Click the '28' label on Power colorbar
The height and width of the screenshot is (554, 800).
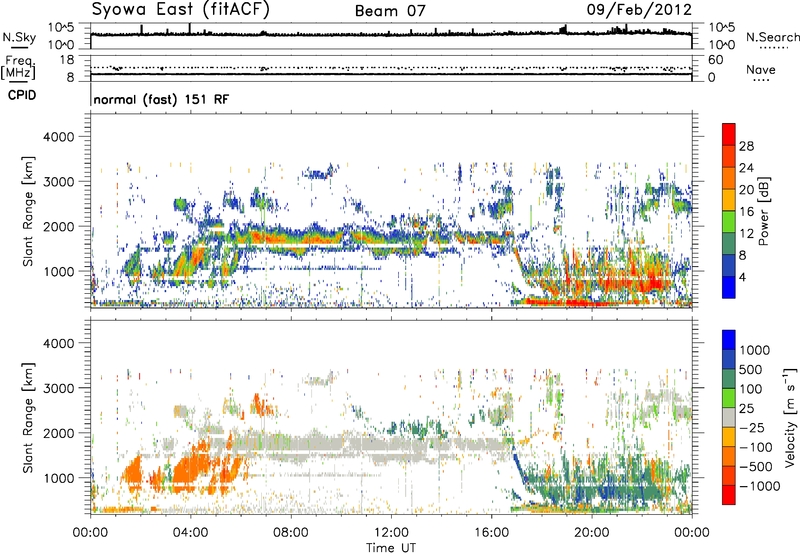tap(746, 146)
